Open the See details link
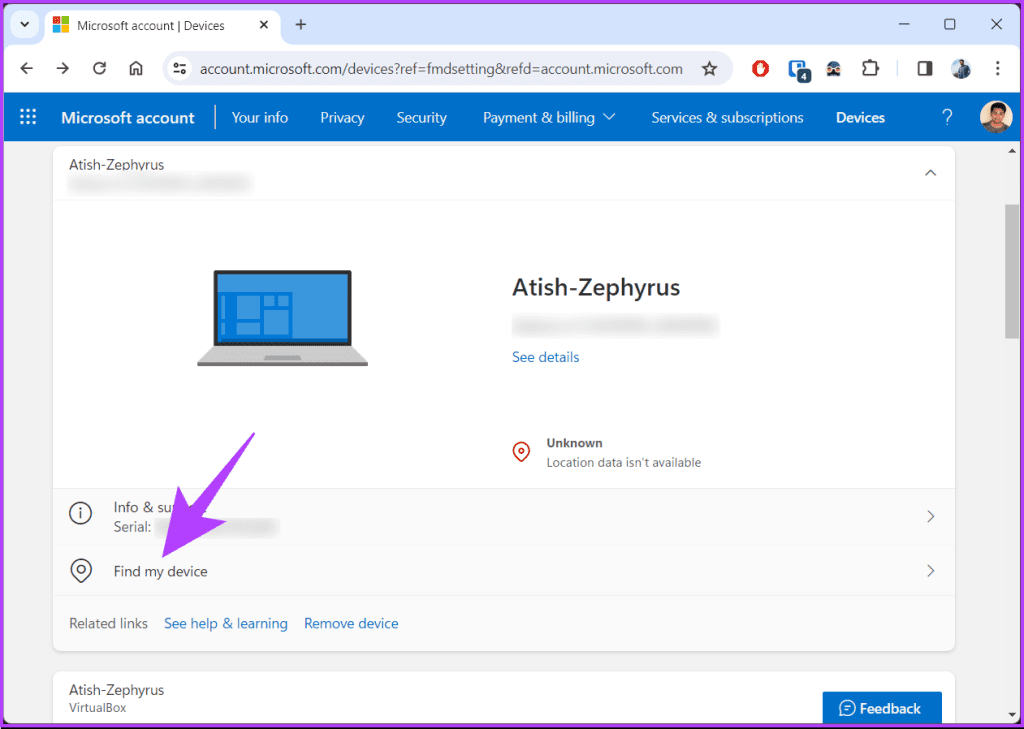This screenshot has width=1024, height=729. [x=545, y=357]
